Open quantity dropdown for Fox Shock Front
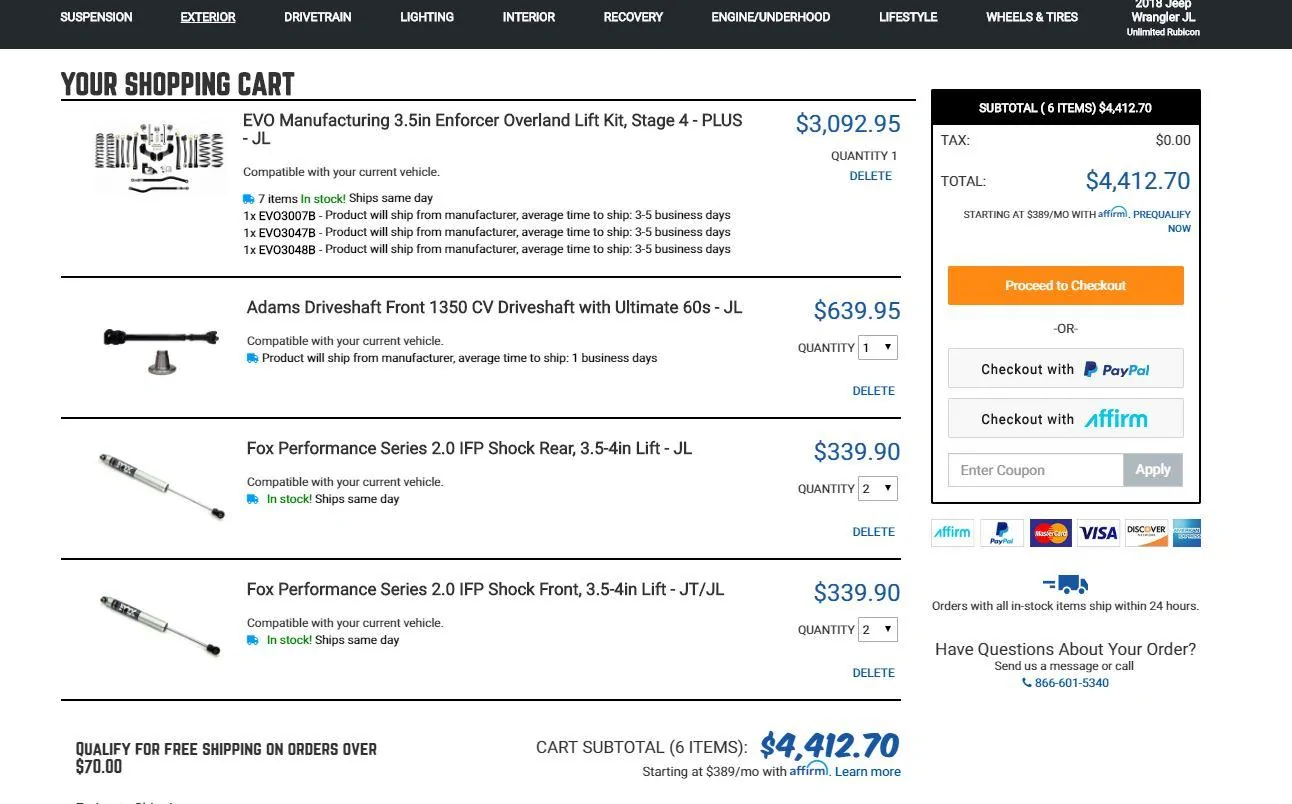The image size is (1292, 804). coord(878,630)
